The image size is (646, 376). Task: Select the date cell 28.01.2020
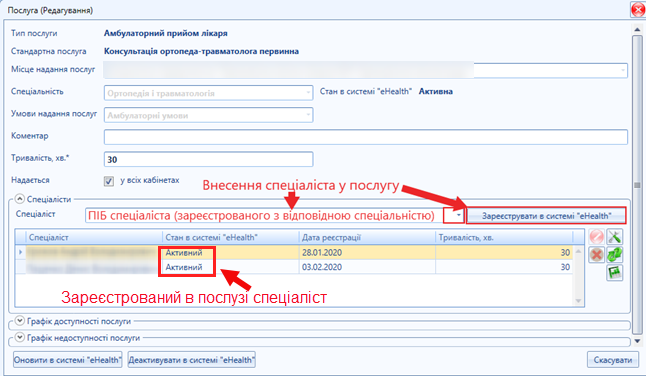[367, 252]
